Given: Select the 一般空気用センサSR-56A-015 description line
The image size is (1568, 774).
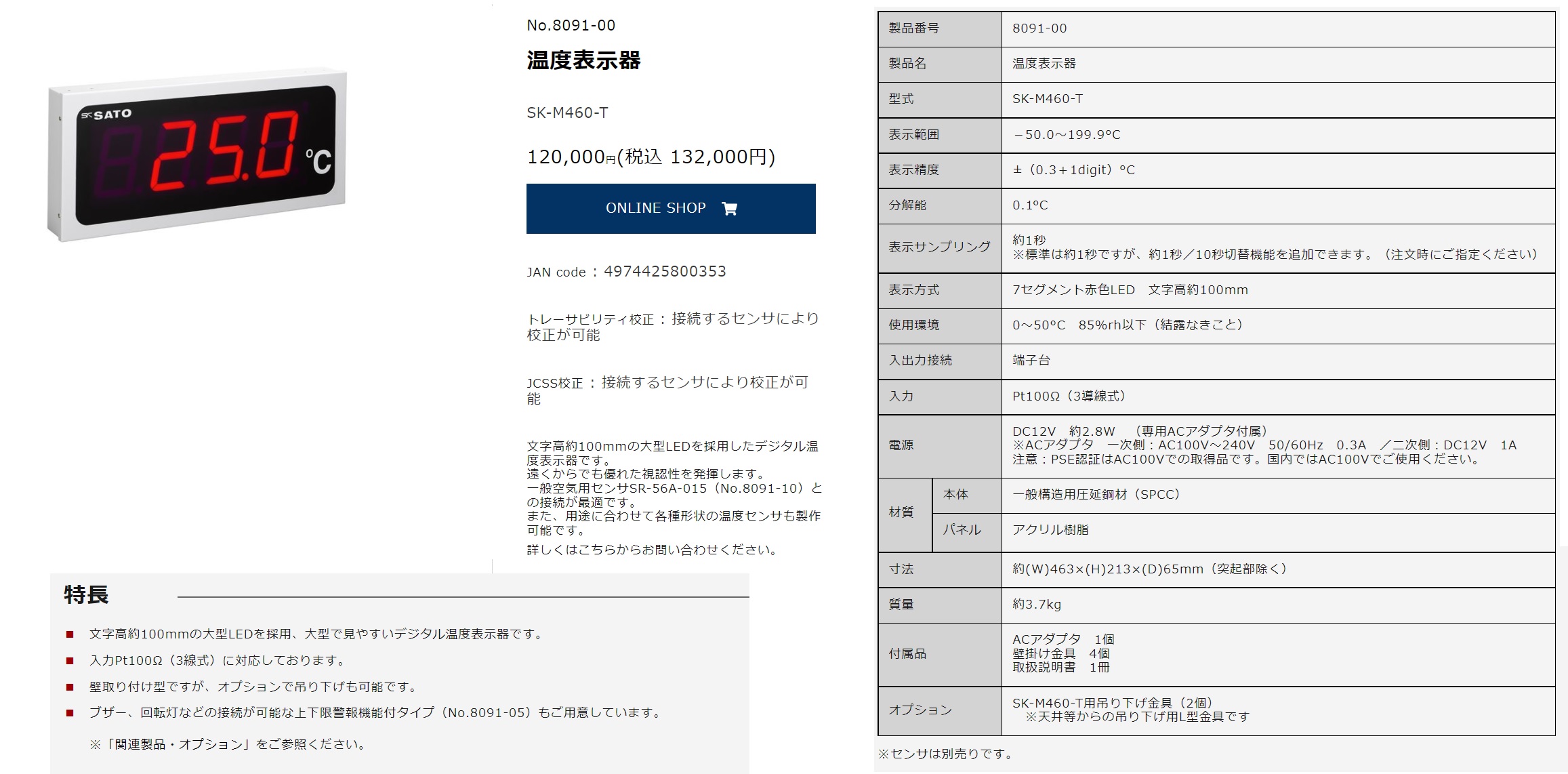Looking at the screenshot, I should [x=674, y=495].
